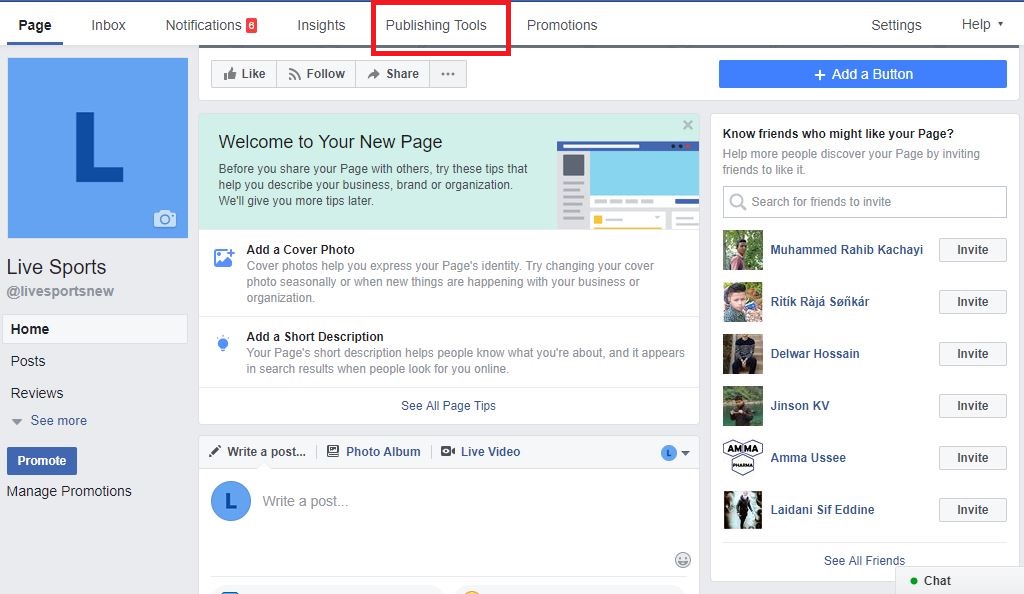Click the Add a Button call-to-action

tap(863, 74)
